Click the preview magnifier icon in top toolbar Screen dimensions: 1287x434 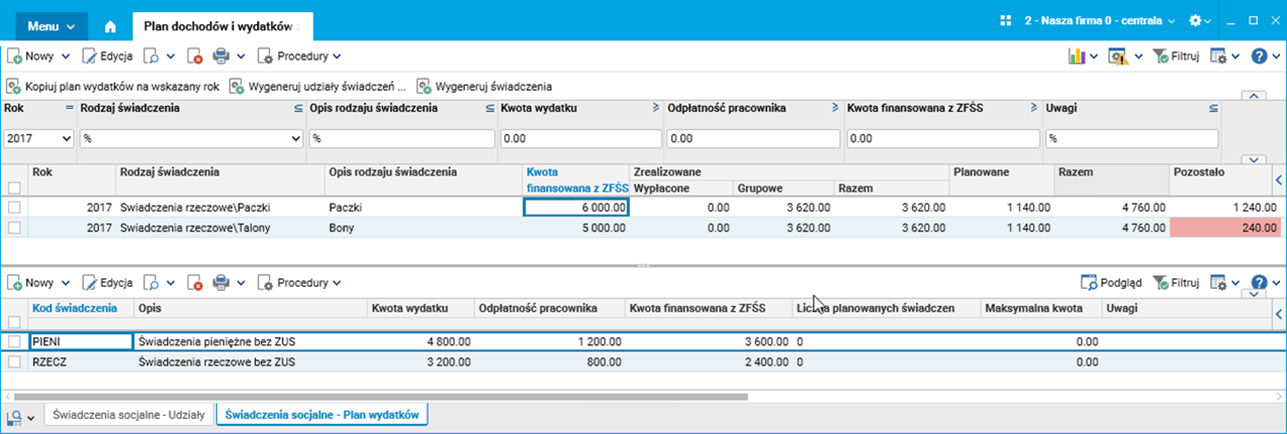coord(151,56)
